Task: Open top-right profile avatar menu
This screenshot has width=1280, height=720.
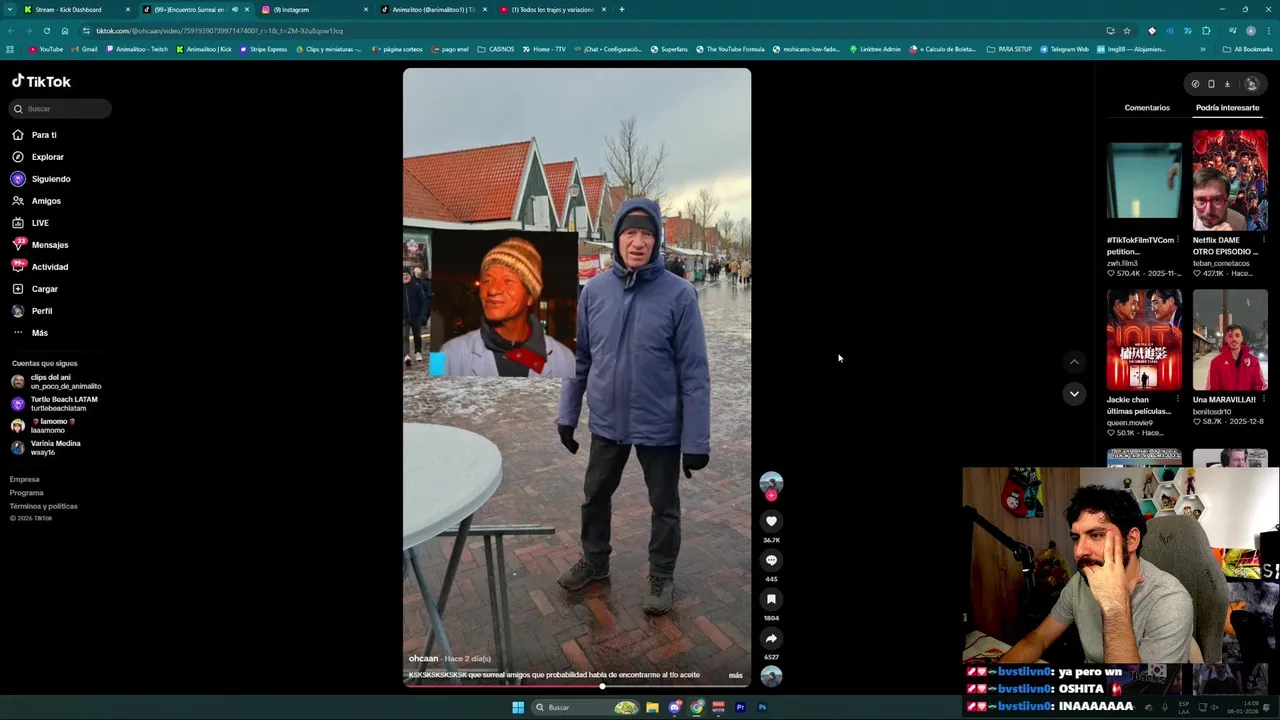Action: (1251, 84)
